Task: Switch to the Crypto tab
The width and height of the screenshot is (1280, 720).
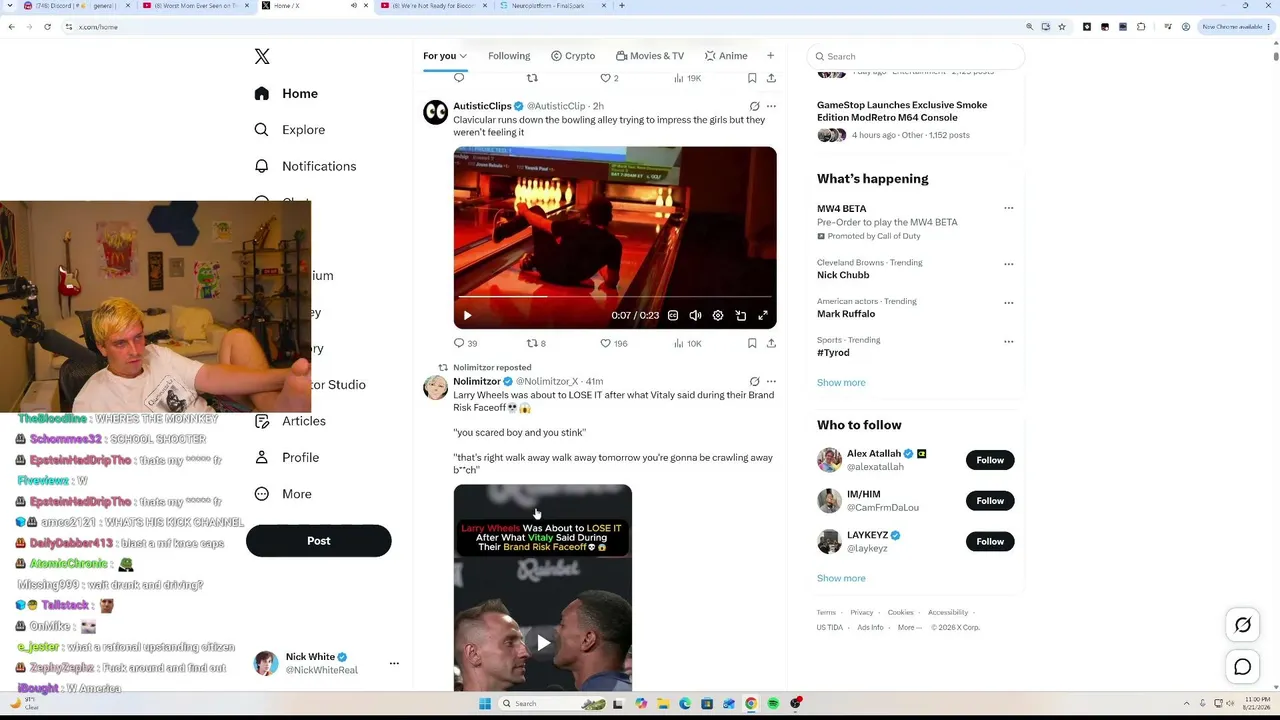Action: (x=573, y=56)
